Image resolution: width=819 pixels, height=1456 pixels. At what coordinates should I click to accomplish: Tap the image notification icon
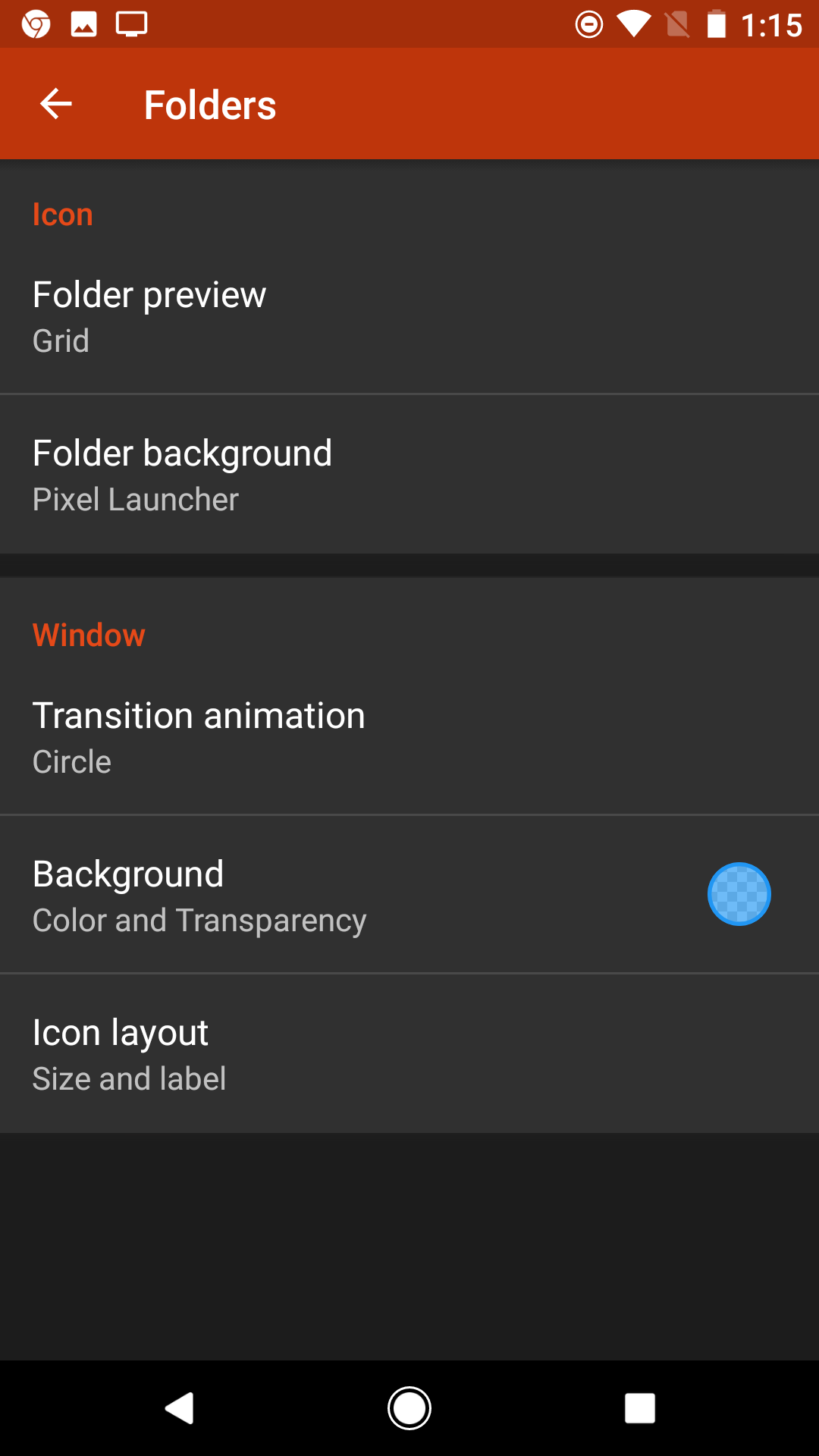click(x=83, y=24)
